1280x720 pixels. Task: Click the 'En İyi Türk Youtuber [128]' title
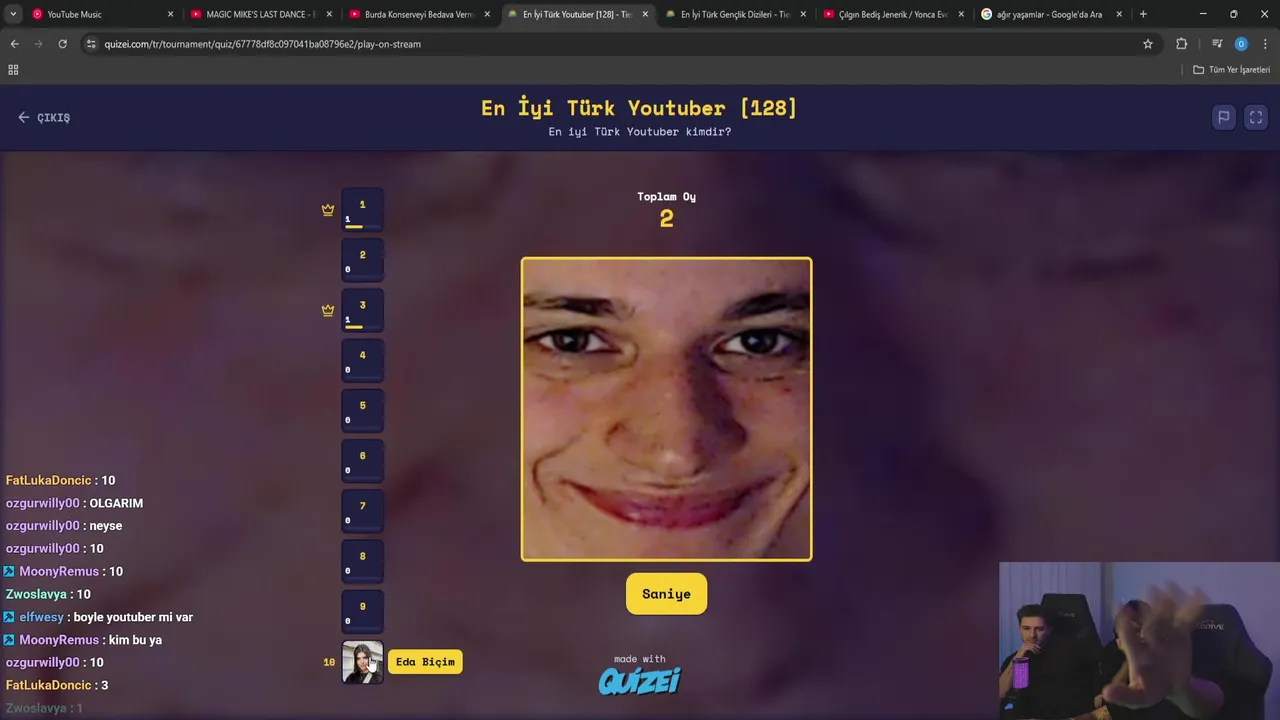pyautogui.click(x=639, y=108)
